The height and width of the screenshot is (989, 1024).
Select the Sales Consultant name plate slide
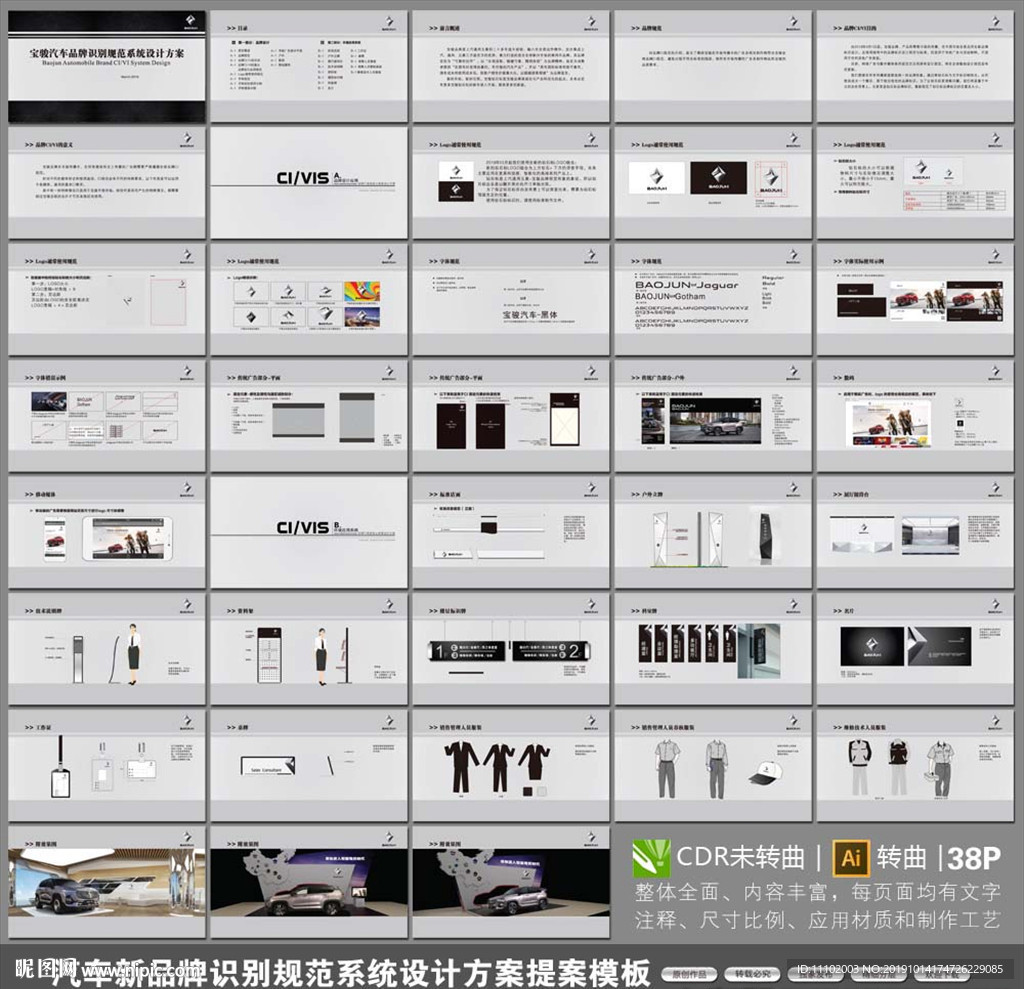point(308,766)
